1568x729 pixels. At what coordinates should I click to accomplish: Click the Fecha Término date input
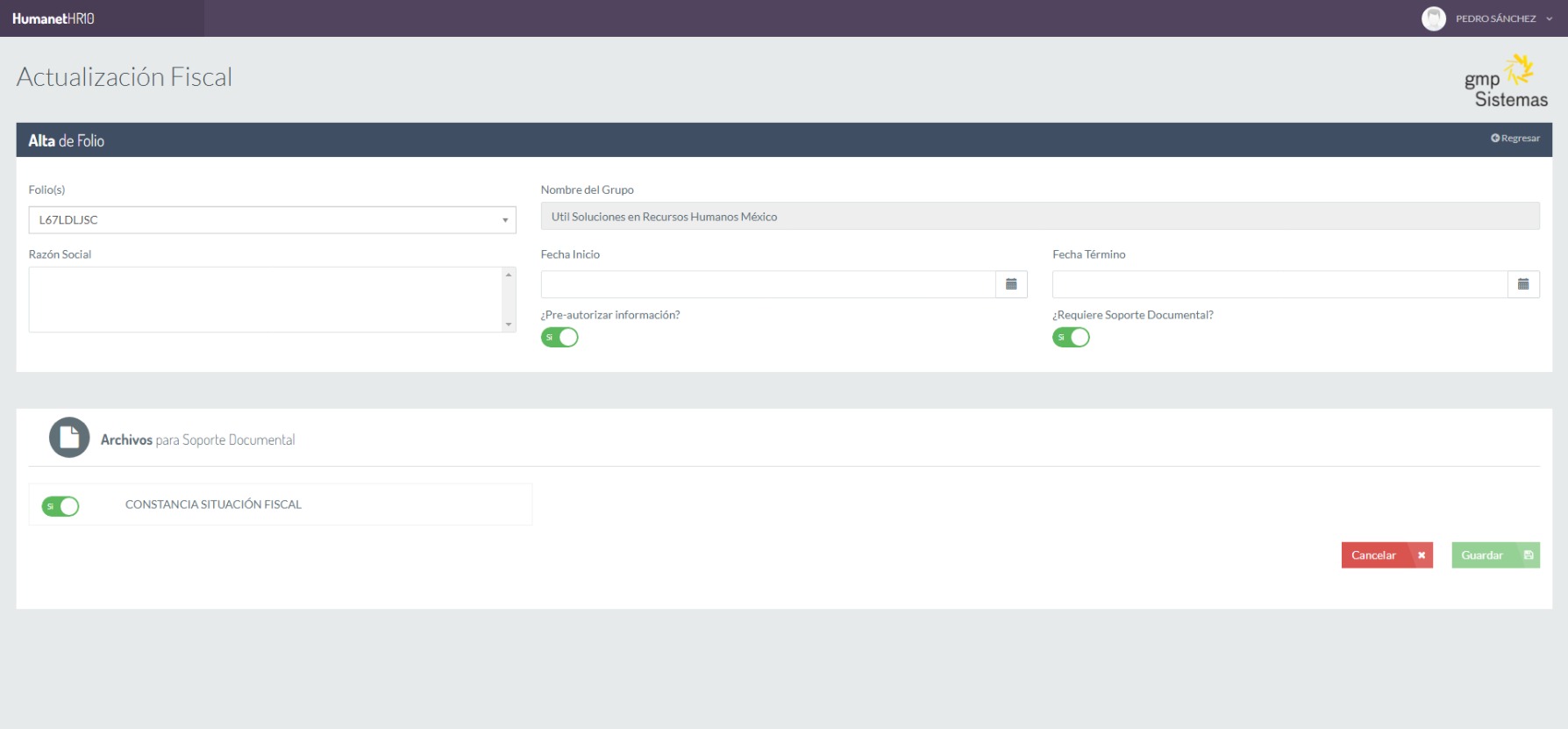1279,284
